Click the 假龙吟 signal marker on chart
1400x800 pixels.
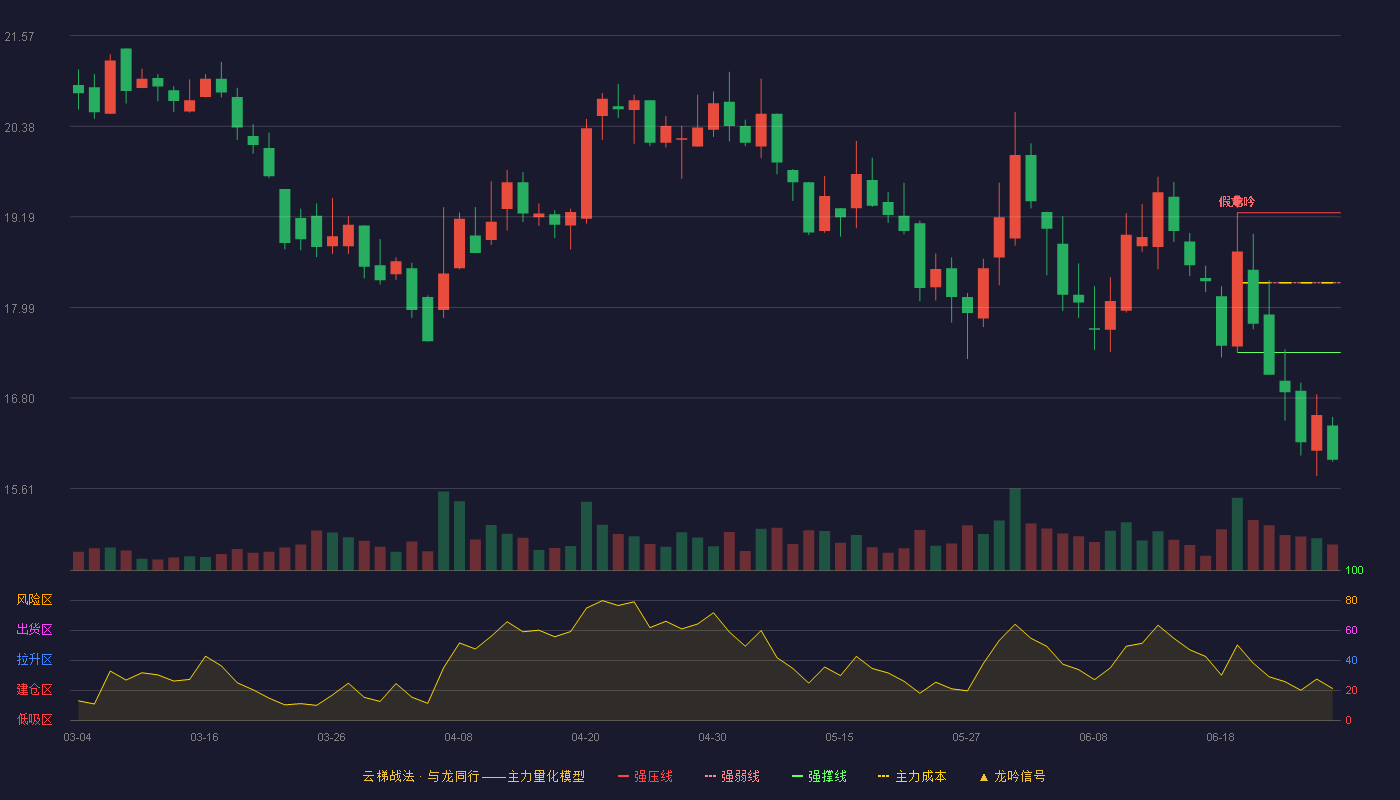tap(1237, 201)
